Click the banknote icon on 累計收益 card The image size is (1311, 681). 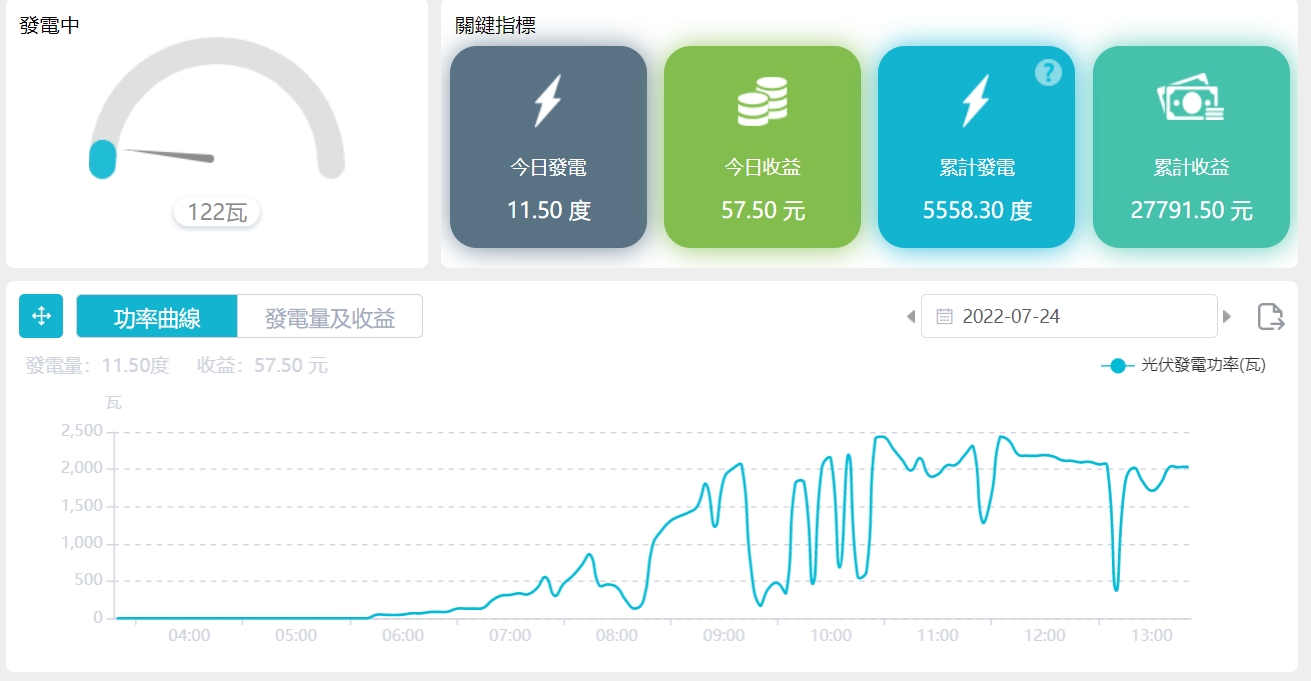click(1190, 100)
